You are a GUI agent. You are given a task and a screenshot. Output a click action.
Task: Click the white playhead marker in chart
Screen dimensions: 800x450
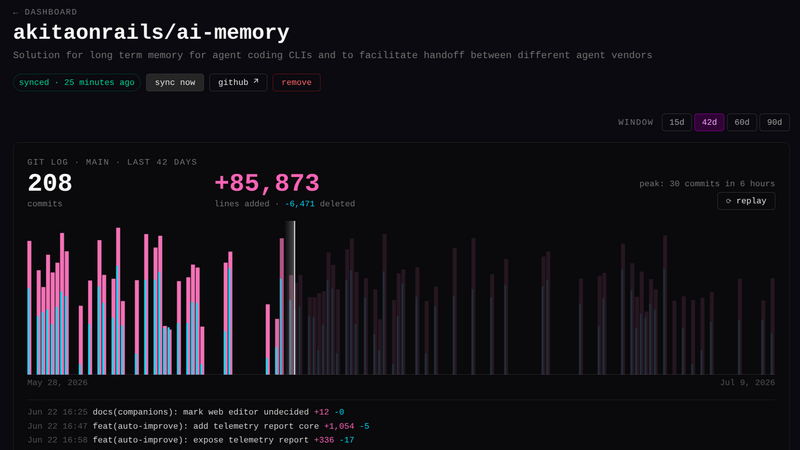(294, 297)
